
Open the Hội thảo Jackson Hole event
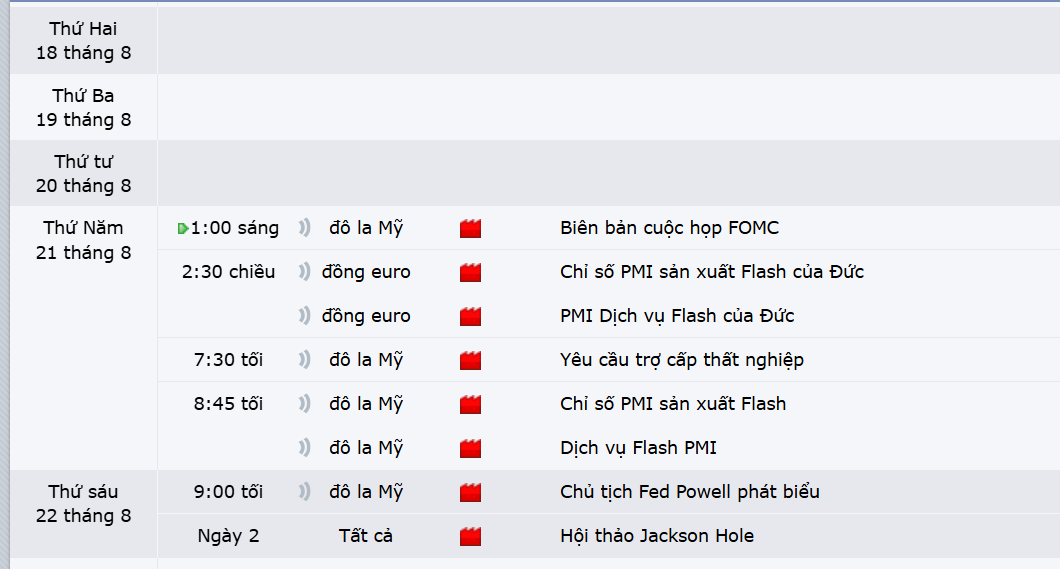click(x=656, y=536)
